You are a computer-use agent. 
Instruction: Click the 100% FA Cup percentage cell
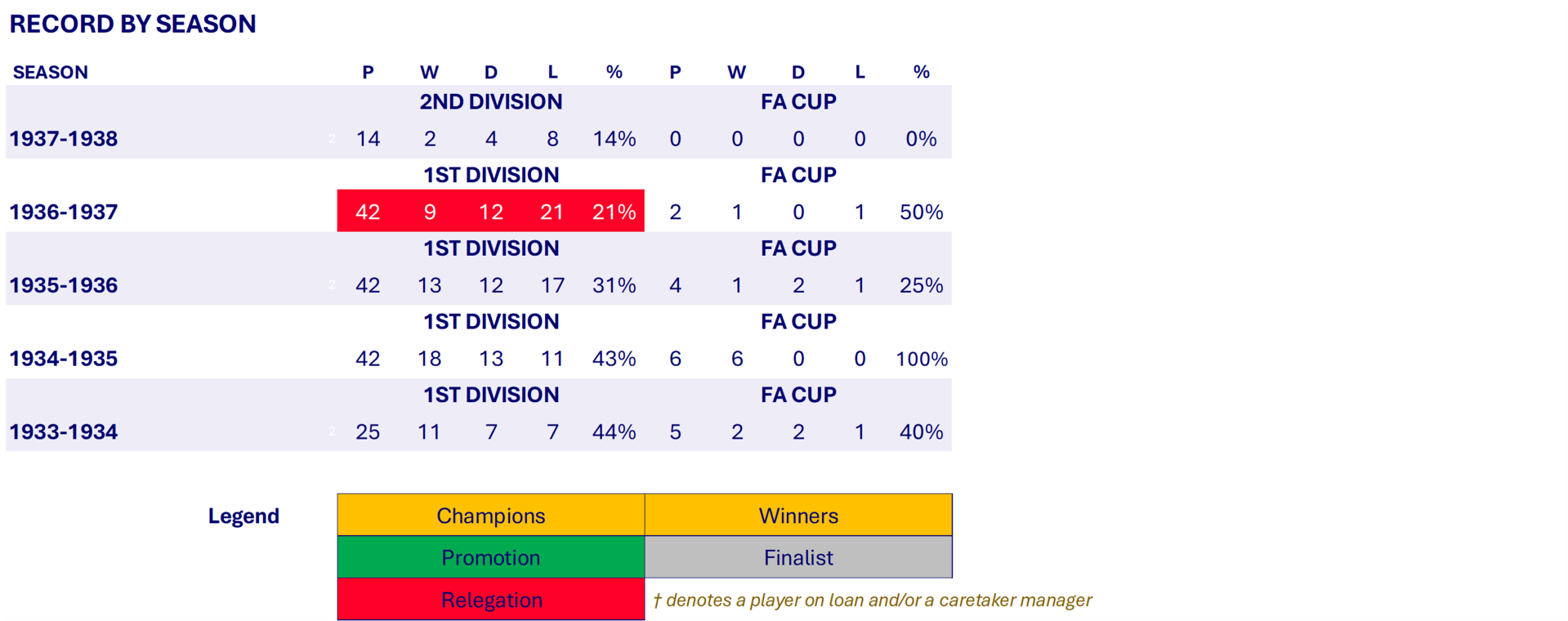pyautogui.click(x=921, y=359)
